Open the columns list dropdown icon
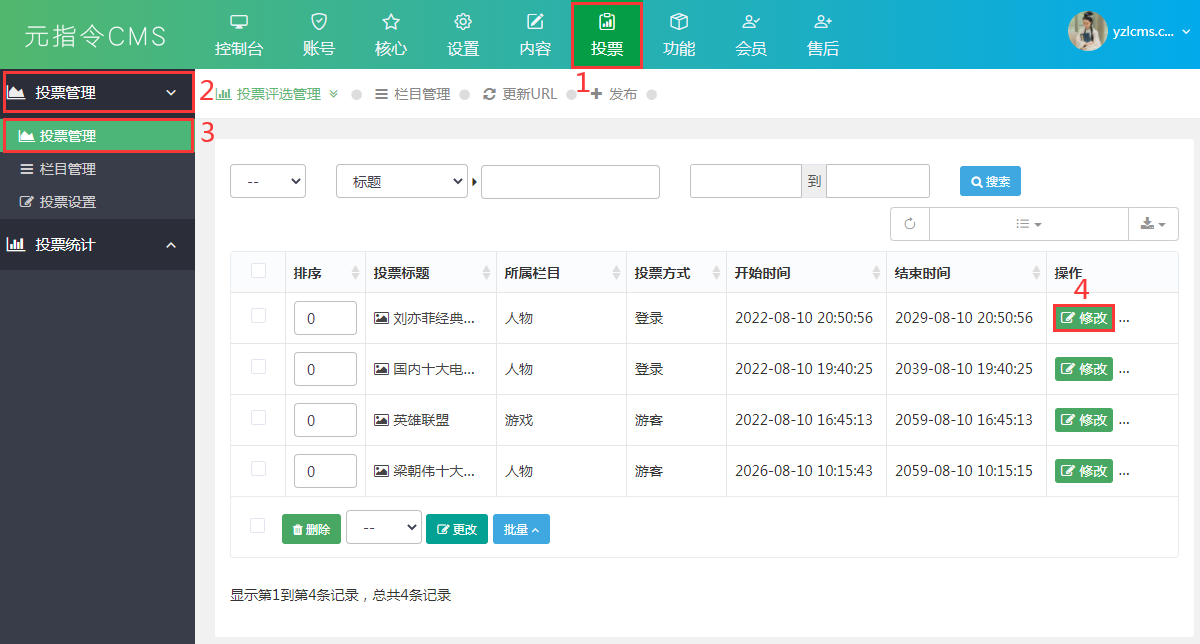 point(1029,224)
